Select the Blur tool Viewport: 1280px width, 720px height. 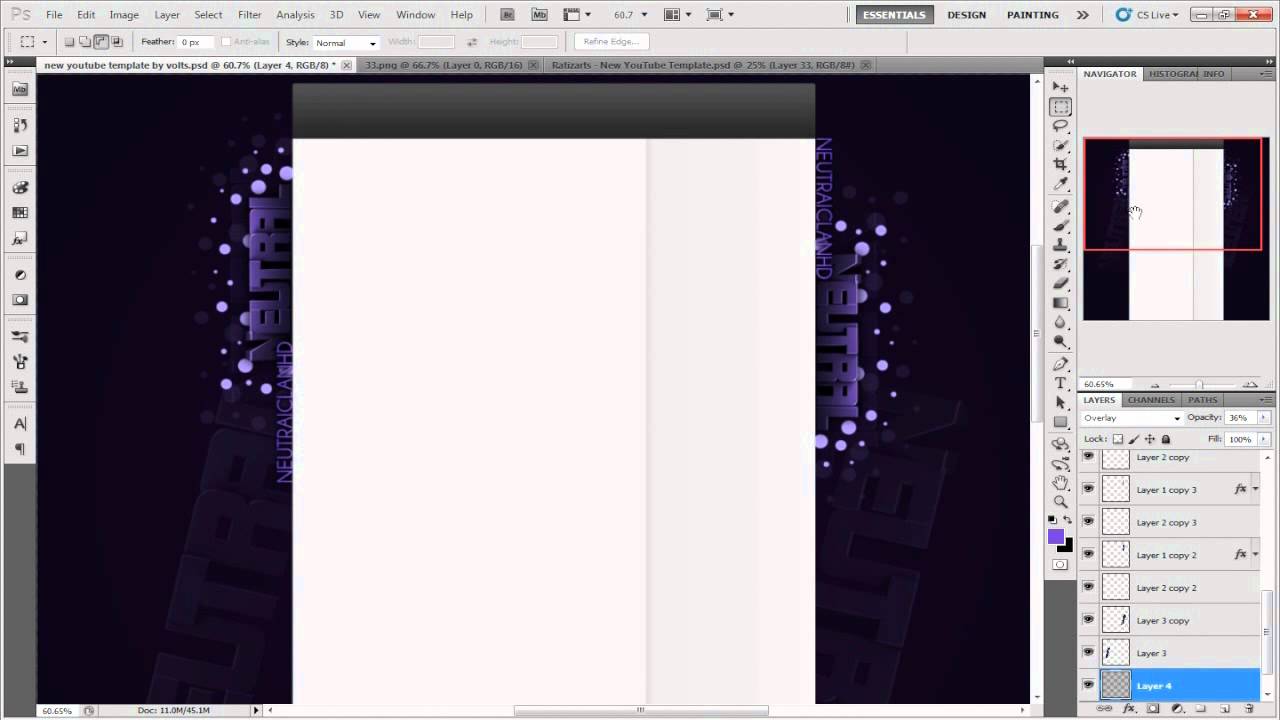click(x=1061, y=322)
